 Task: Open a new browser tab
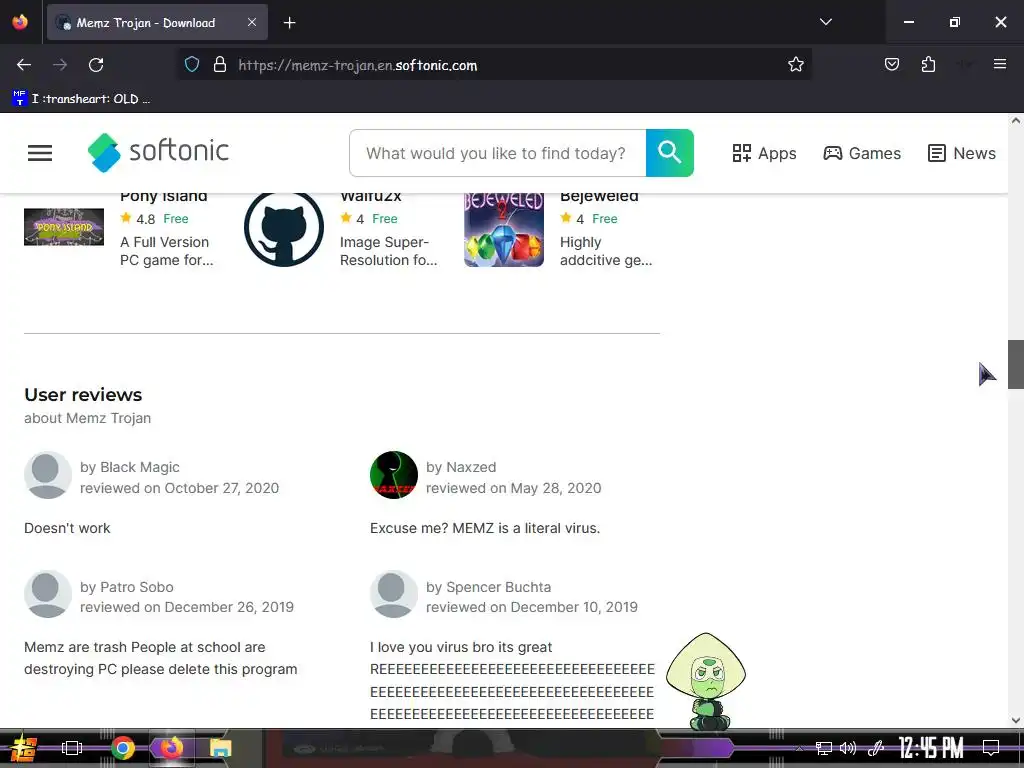(x=289, y=23)
